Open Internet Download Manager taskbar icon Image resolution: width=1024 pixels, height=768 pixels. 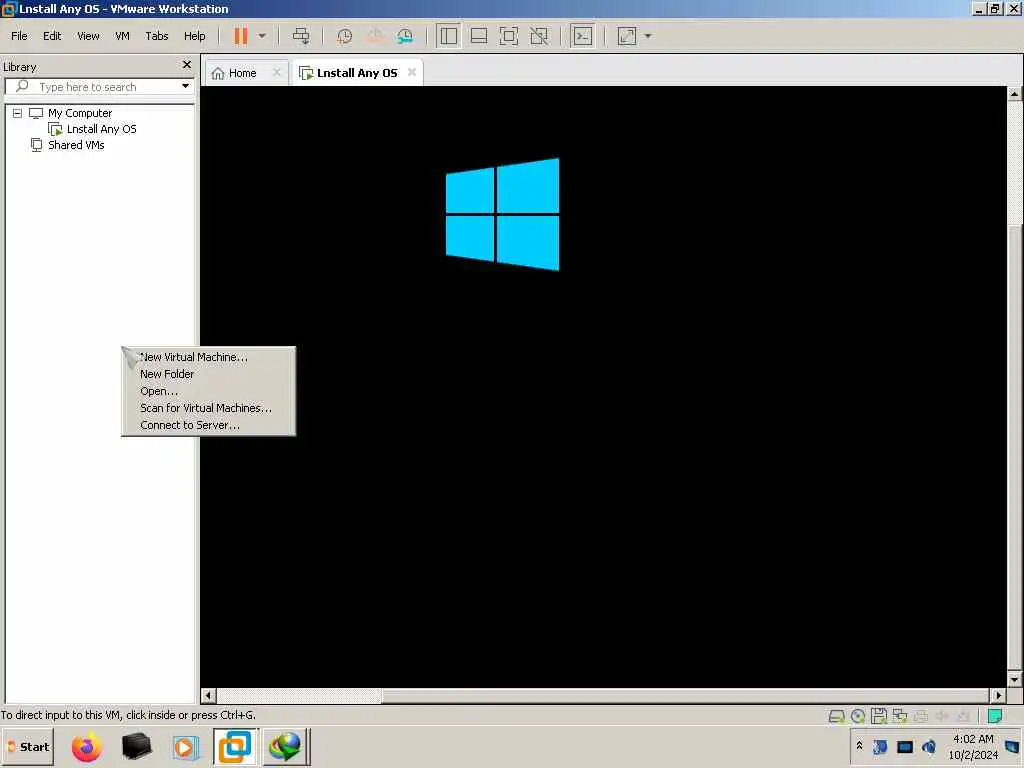pos(285,747)
